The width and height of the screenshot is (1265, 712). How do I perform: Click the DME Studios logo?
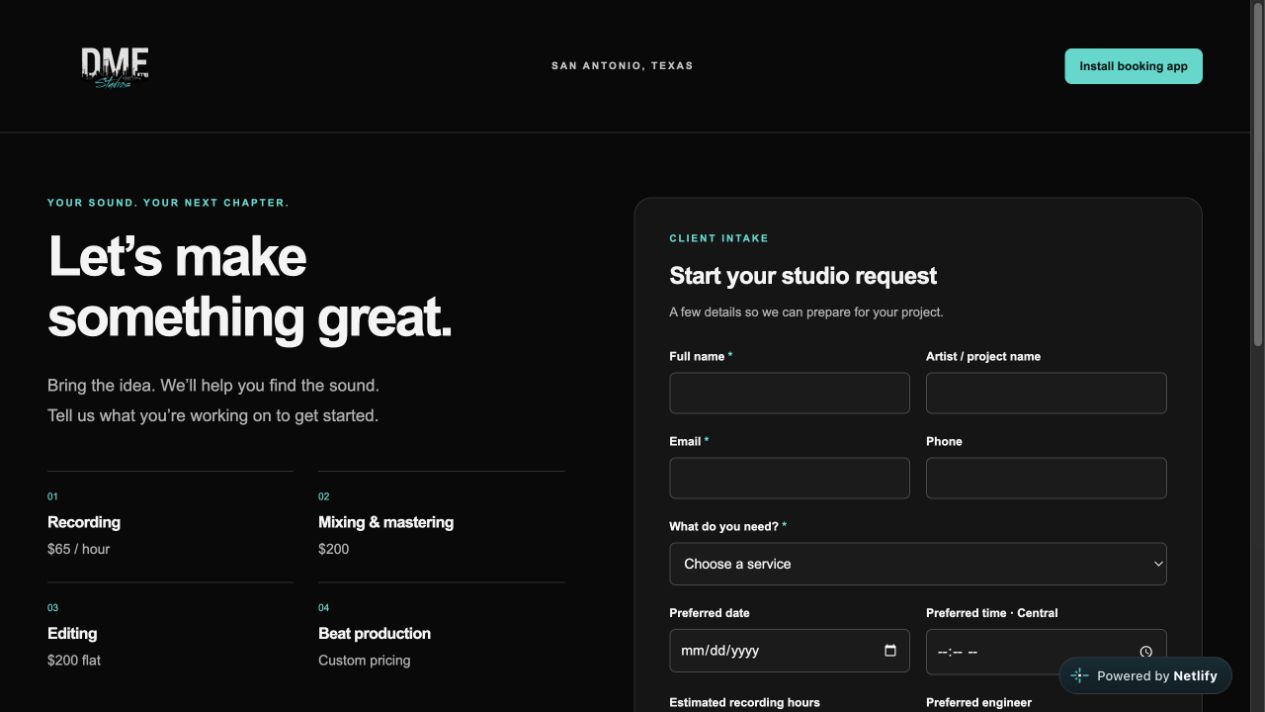(x=115, y=67)
